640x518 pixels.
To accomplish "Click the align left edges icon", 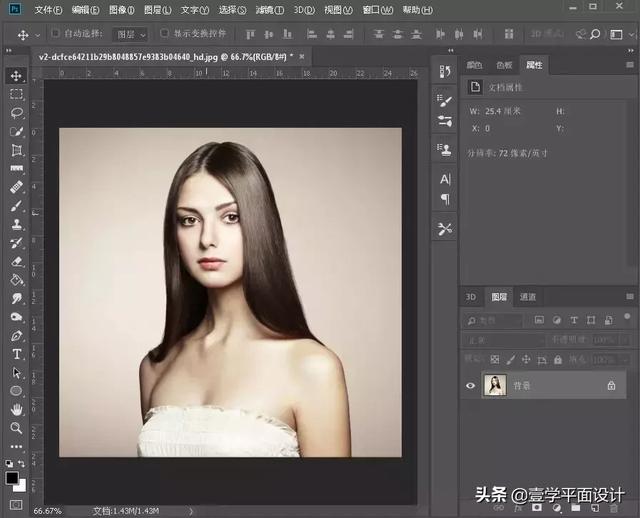I will pos(312,34).
